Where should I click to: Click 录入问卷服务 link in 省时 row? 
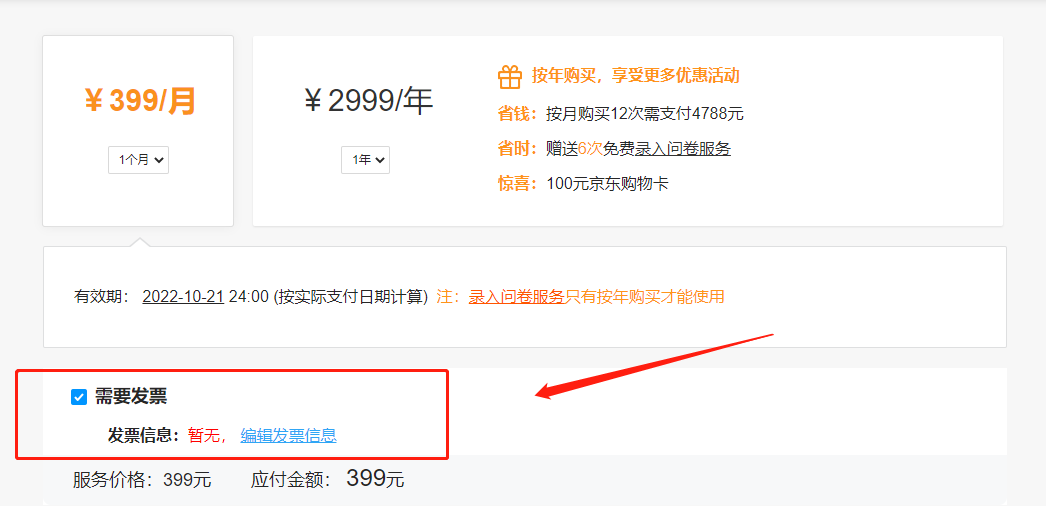pyautogui.click(x=682, y=149)
